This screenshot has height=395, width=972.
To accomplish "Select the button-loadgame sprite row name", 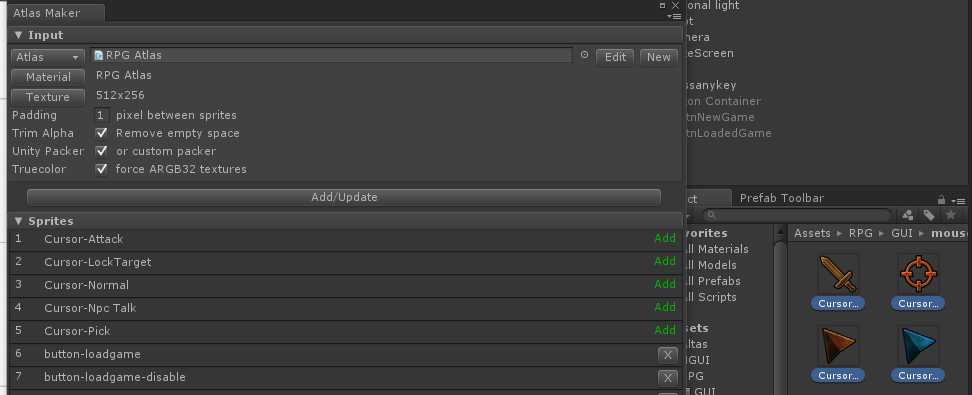I will click(x=92, y=354).
